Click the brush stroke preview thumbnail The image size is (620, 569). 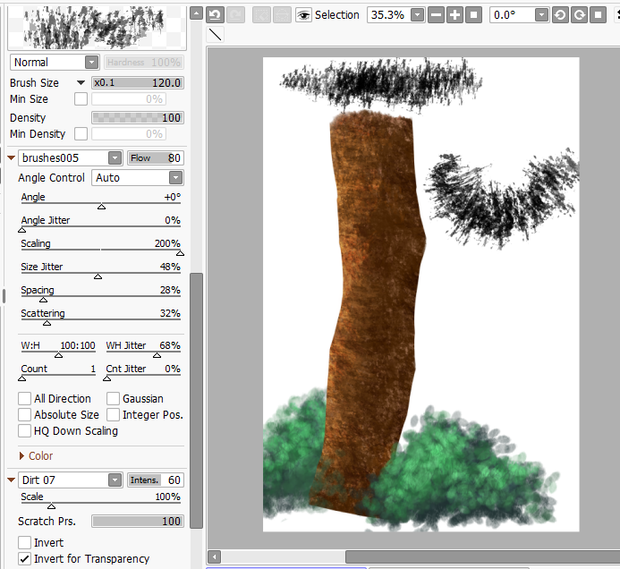tap(97, 27)
